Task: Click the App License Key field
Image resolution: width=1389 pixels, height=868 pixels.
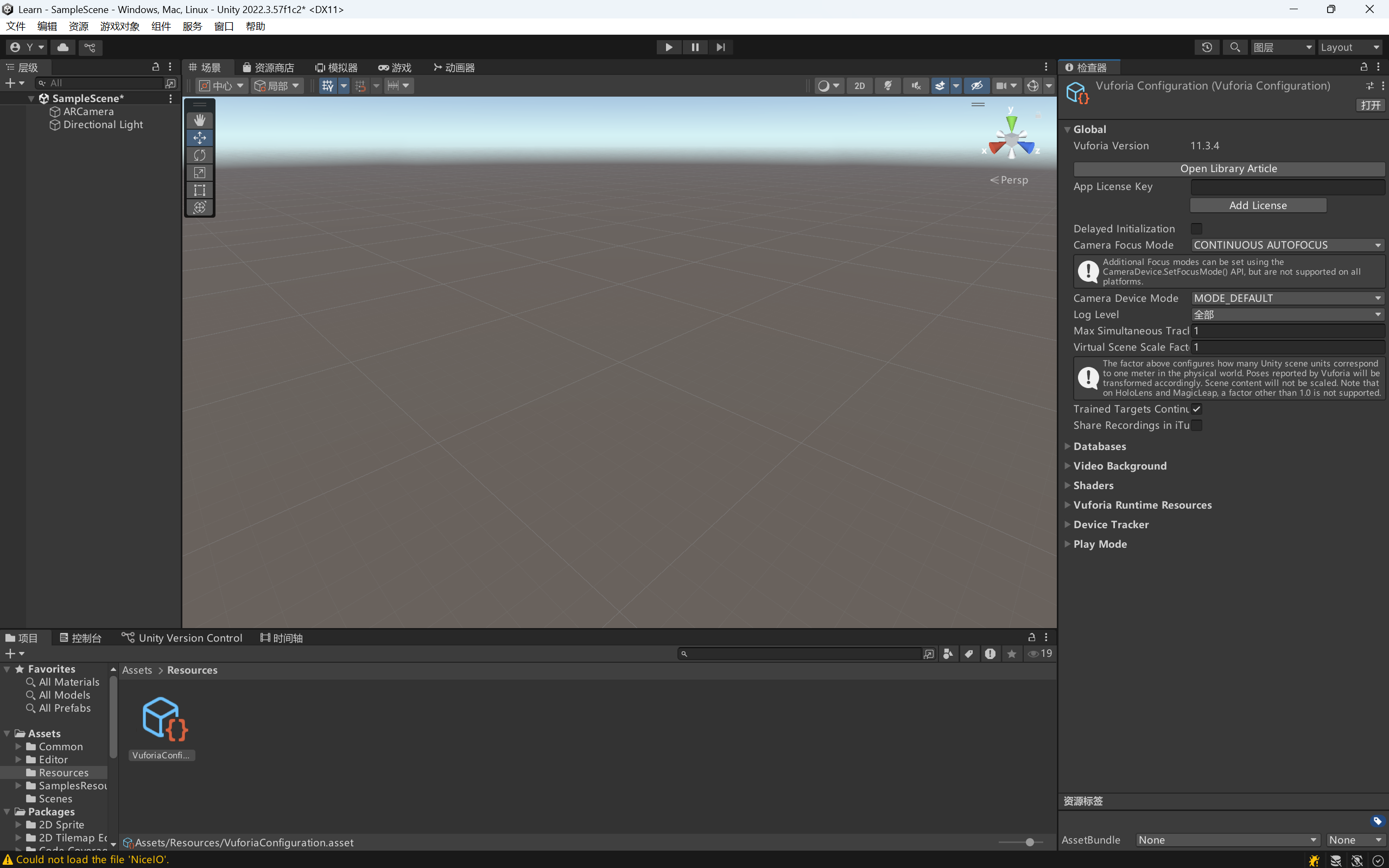Action: 1287,187
